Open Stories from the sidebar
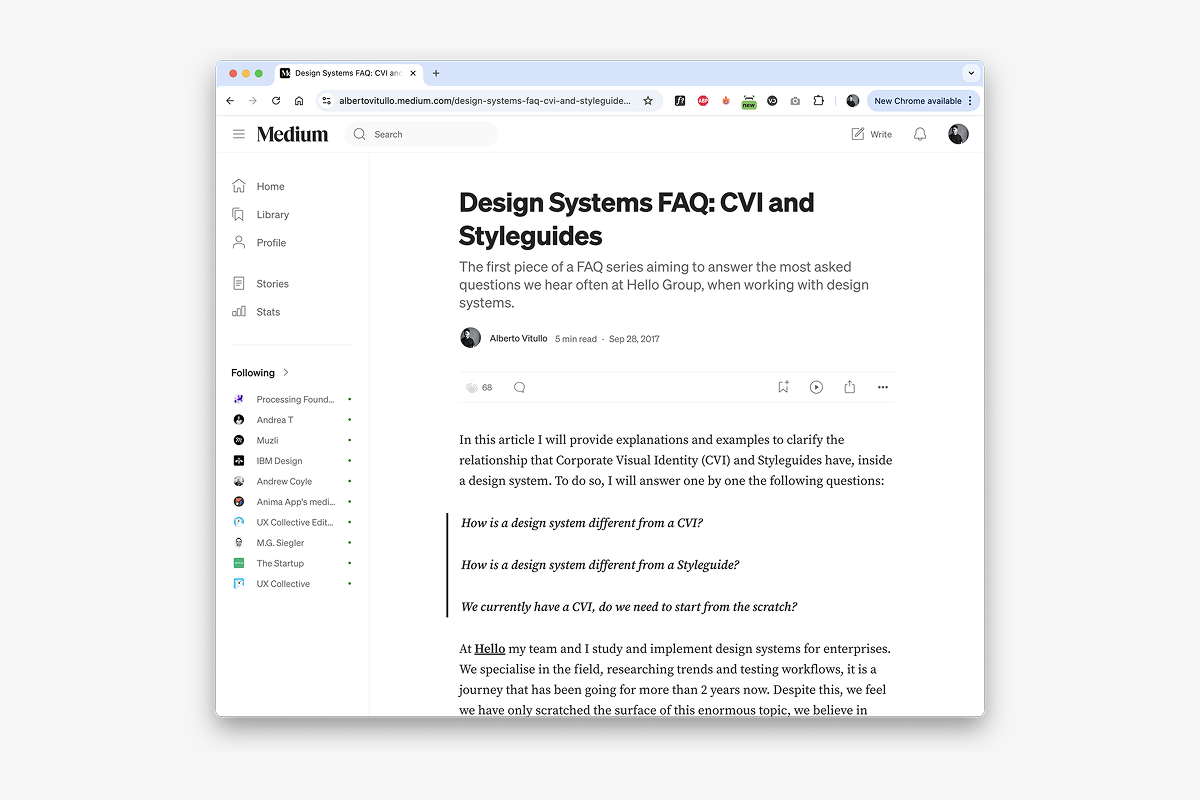The image size is (1200, 800). (272, 284)
